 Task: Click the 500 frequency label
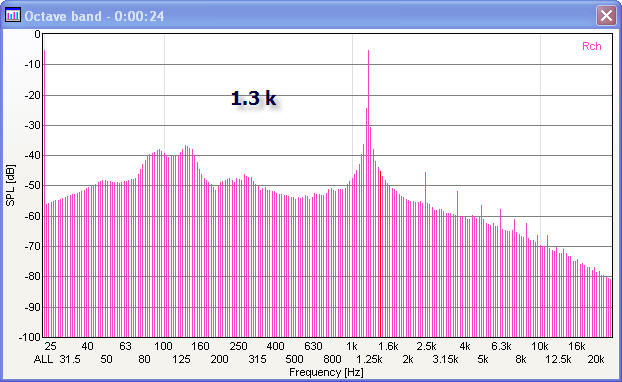(x=294, y=359)
